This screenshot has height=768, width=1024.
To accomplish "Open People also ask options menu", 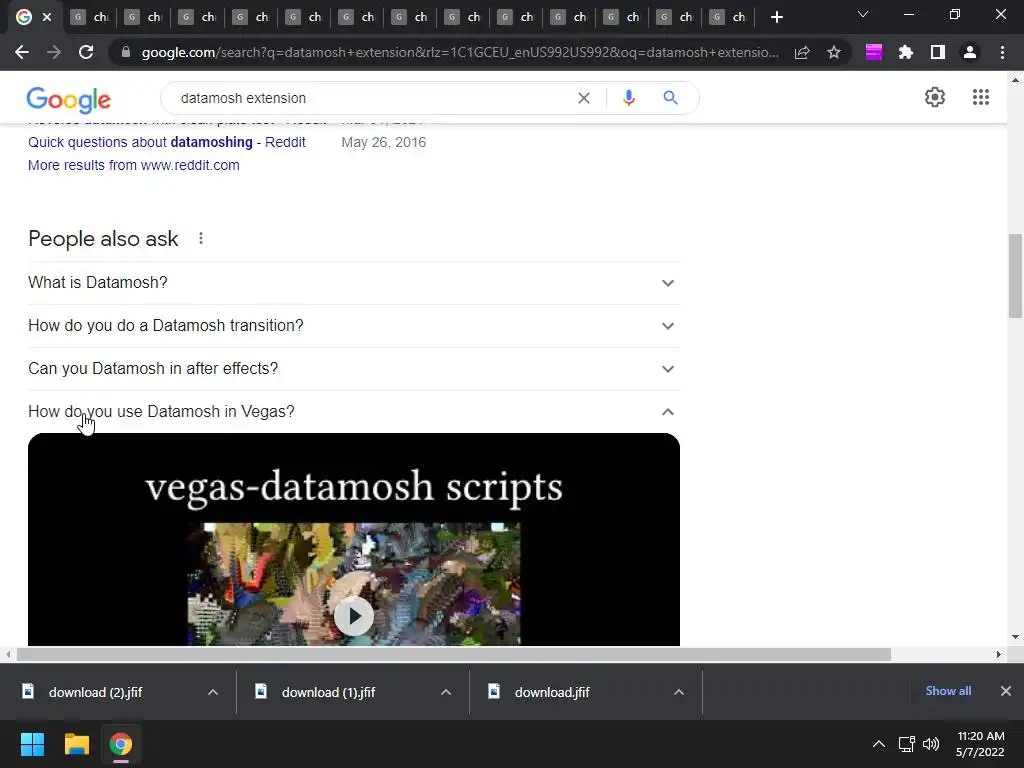I will [201, 238].
